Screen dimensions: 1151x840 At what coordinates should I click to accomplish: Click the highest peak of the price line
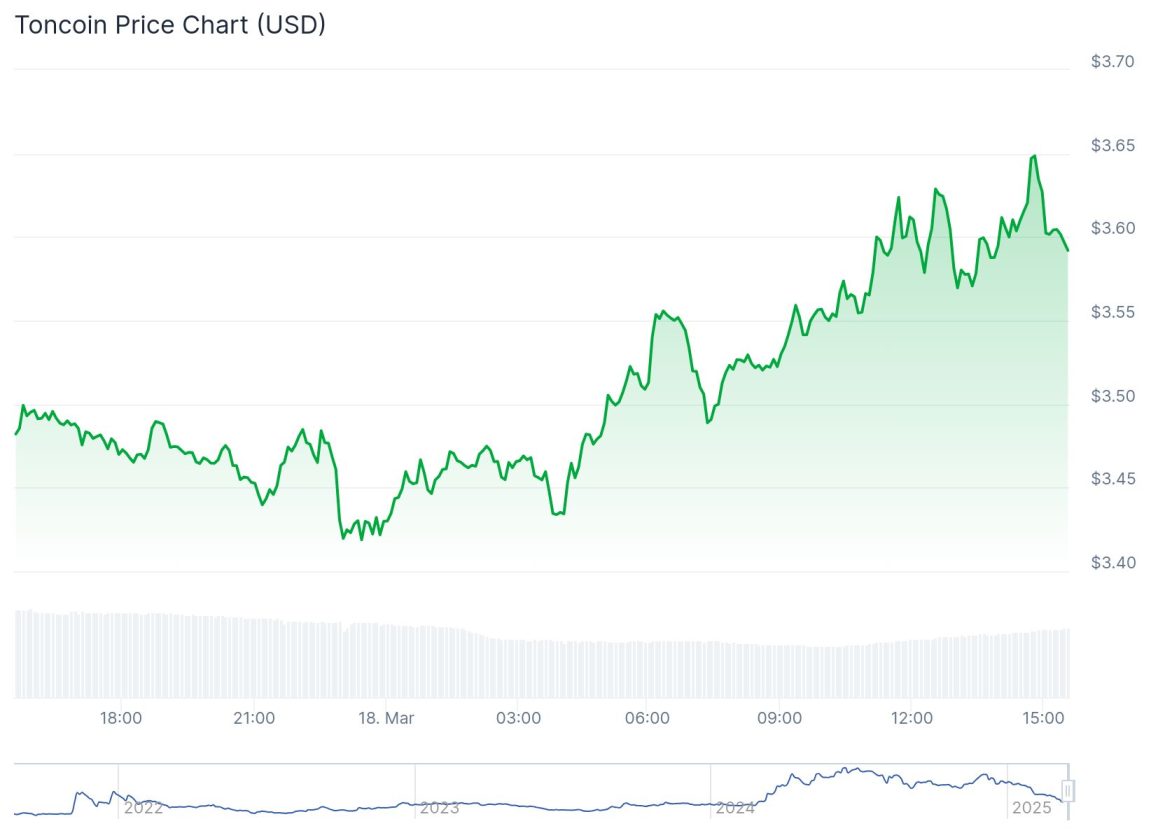pos(1034,156)
